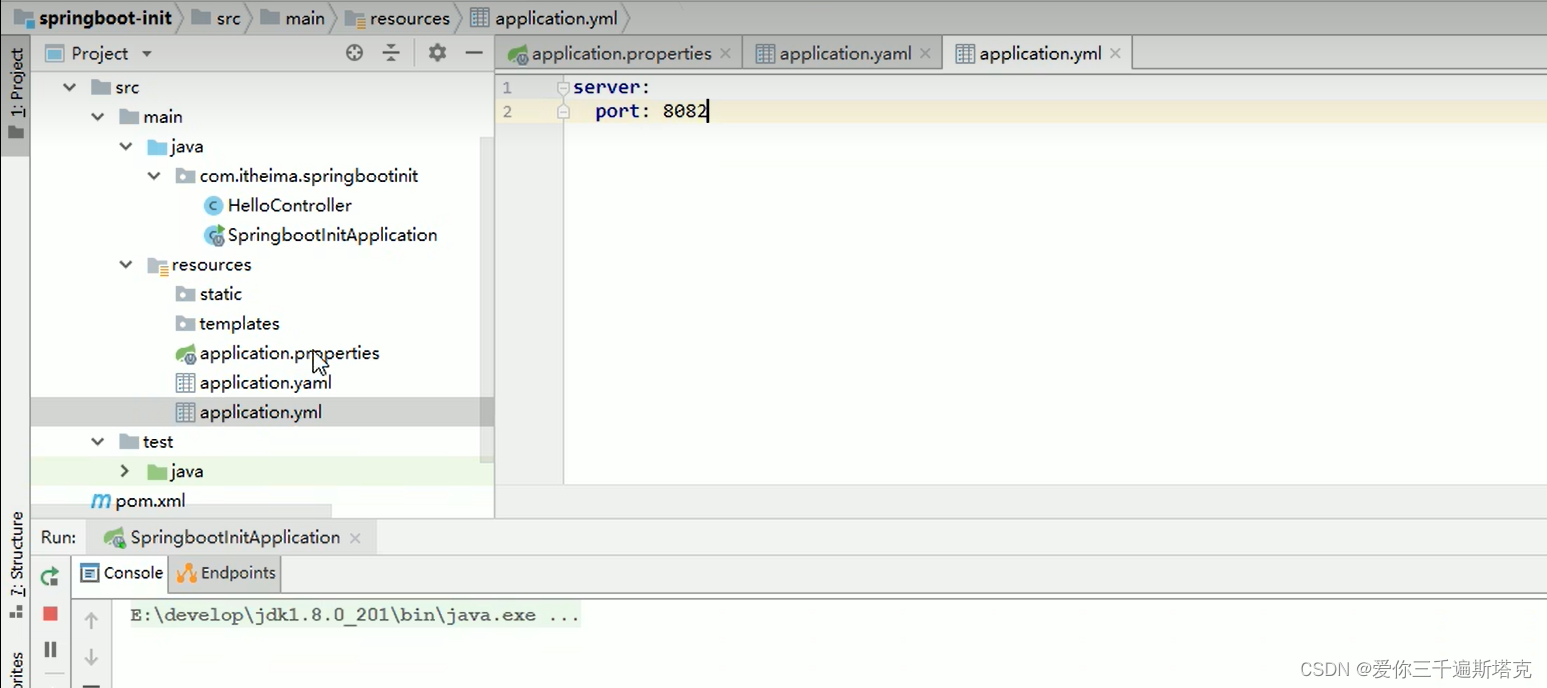Screen dimensions: 1547x688
Task: Click the red Stop button
Action: click(50, 613)
